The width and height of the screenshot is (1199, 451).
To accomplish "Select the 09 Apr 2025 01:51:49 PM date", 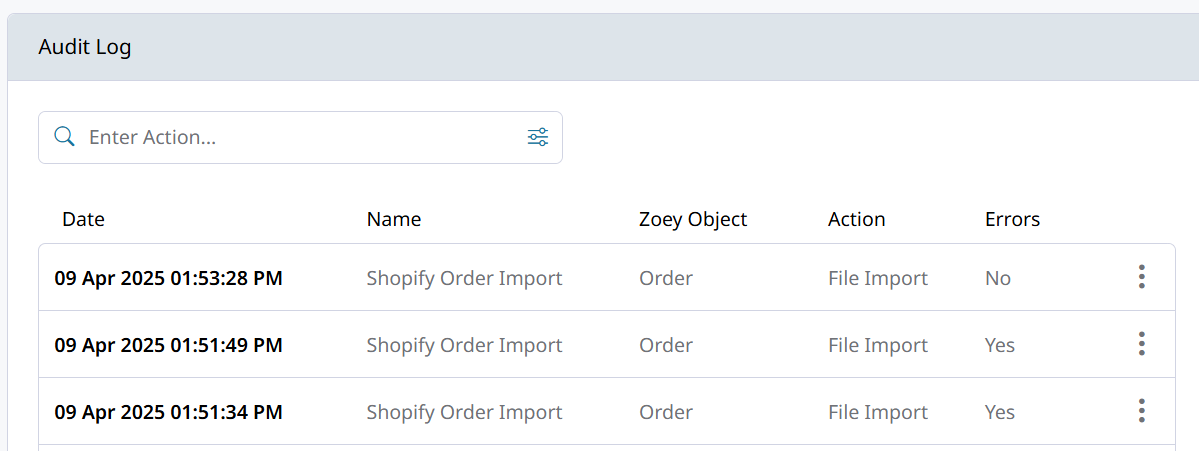I will (x=168, y=345).
